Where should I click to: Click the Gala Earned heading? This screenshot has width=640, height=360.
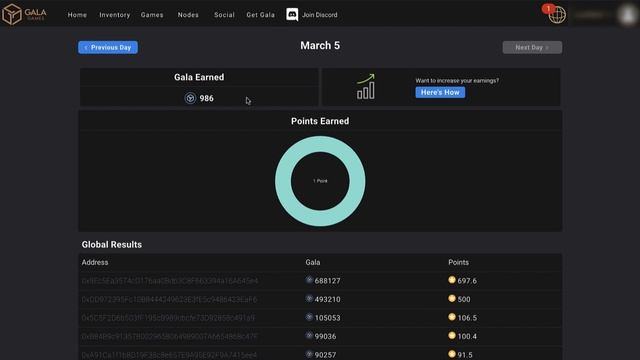pos(199,77)
